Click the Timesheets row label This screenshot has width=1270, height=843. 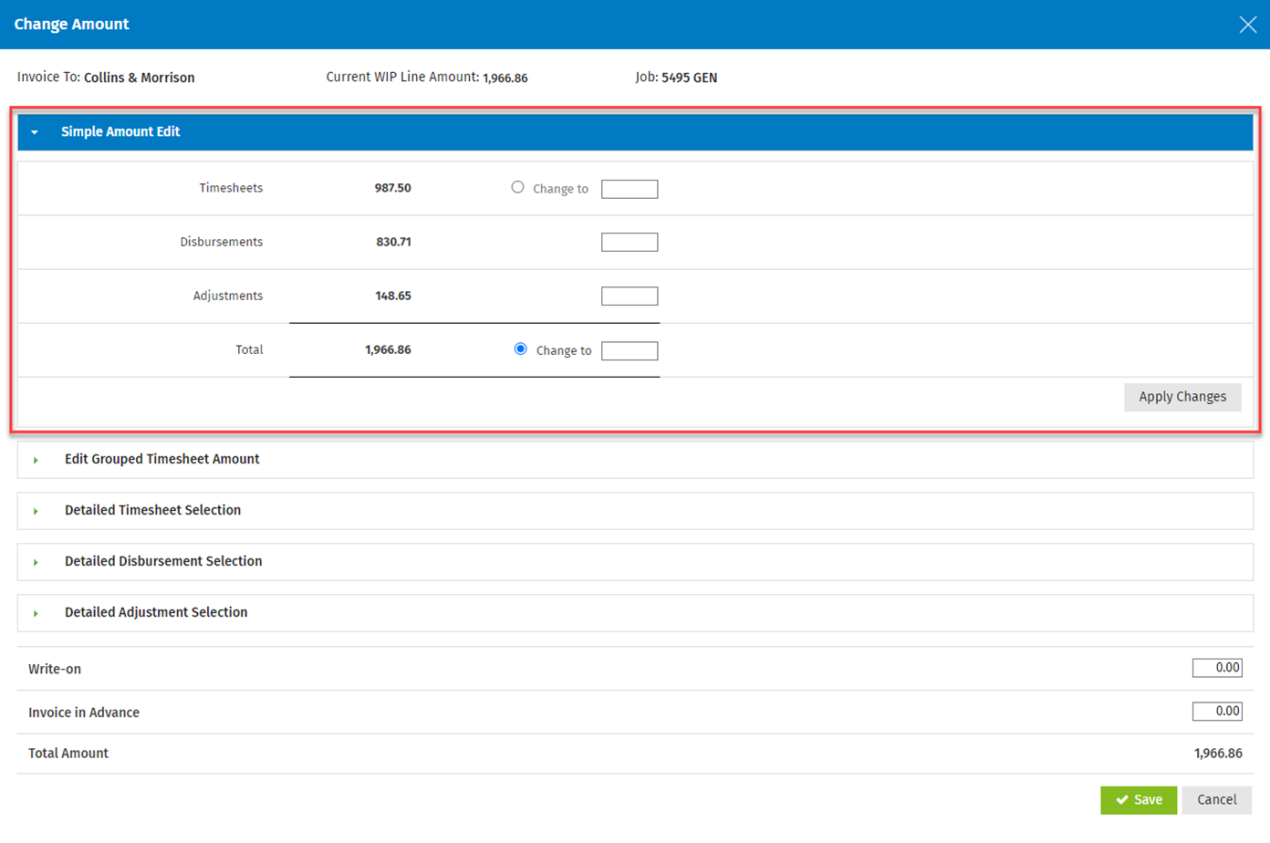point(231,188)
